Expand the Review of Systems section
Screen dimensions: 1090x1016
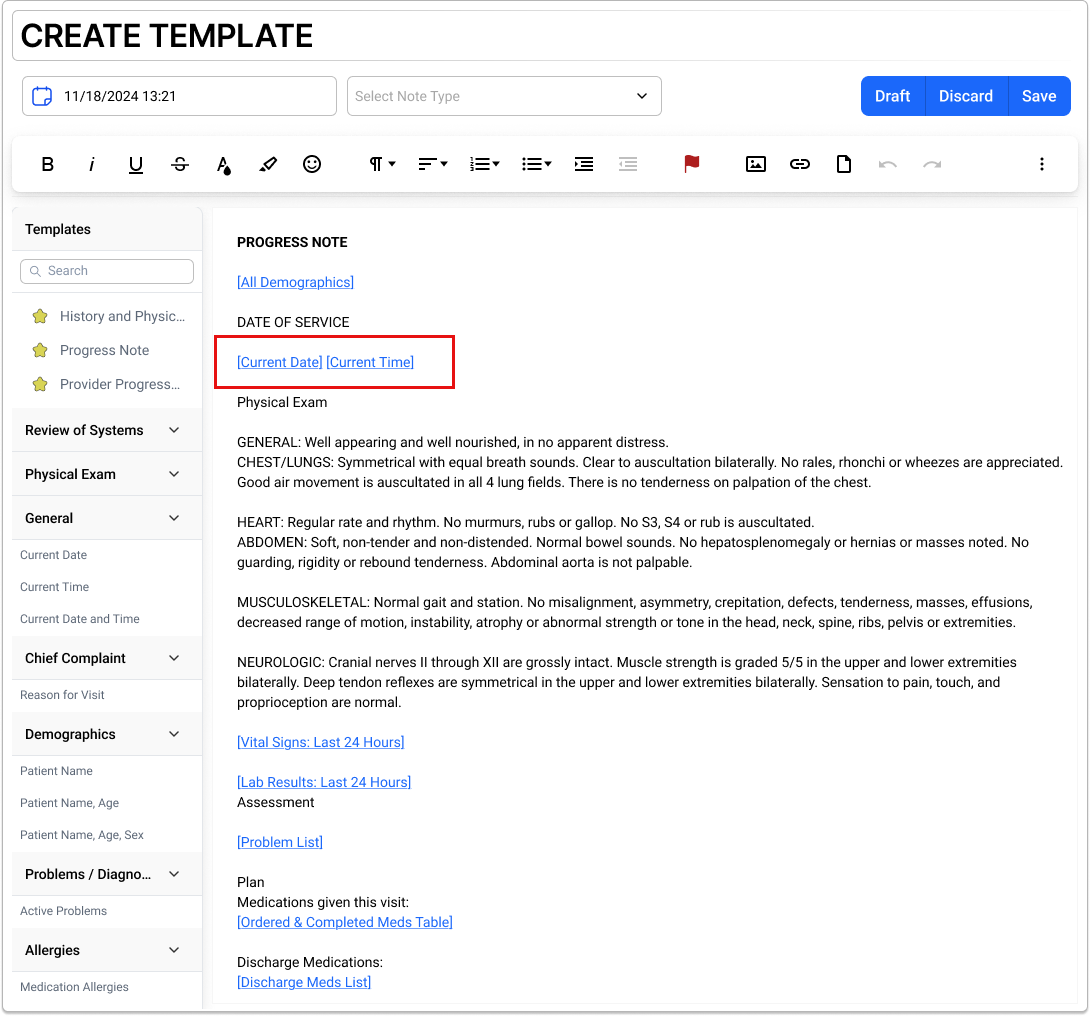106,429
